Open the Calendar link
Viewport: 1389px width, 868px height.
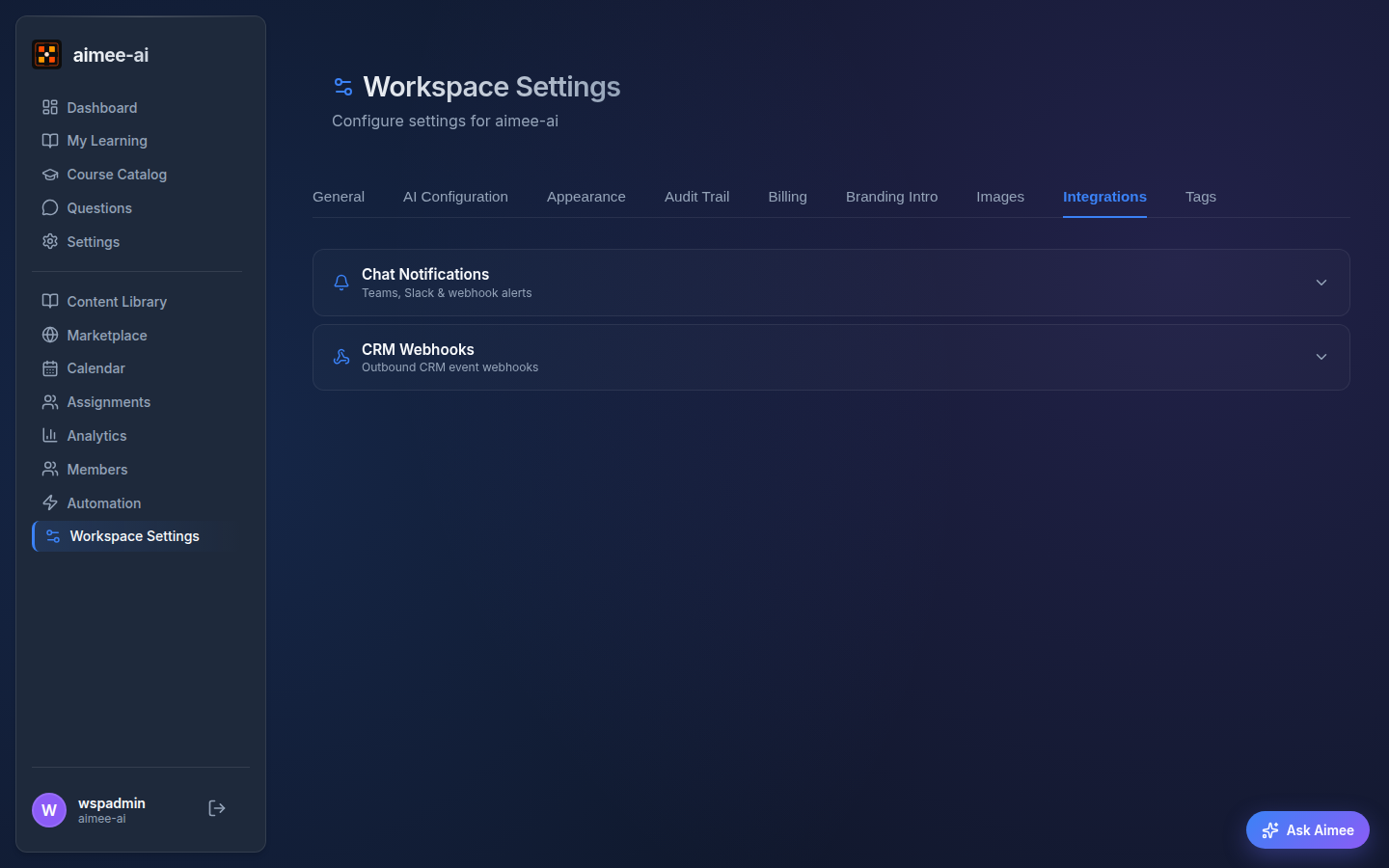coord(137,368)
